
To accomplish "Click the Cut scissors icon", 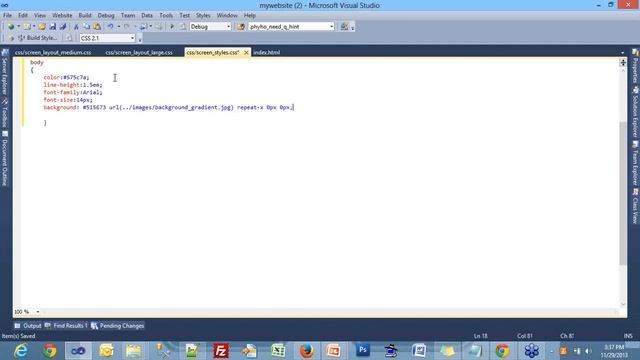I will pyautogui.click(x=76, y=27).
